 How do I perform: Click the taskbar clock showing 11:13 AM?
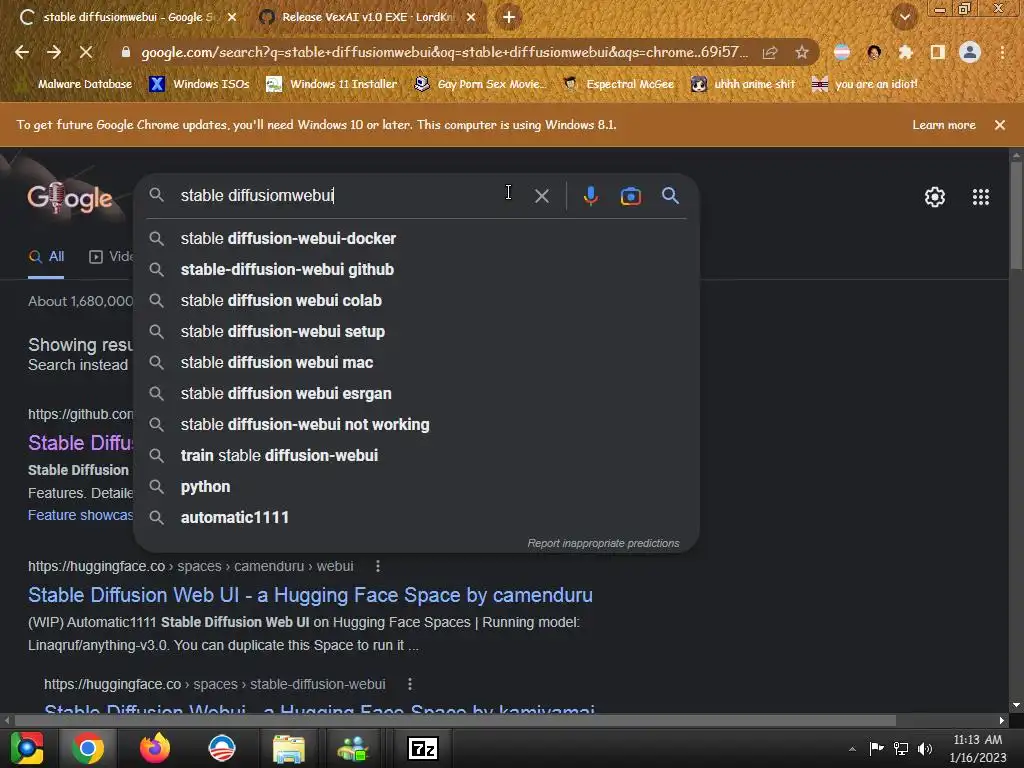[x=978, y=748]
